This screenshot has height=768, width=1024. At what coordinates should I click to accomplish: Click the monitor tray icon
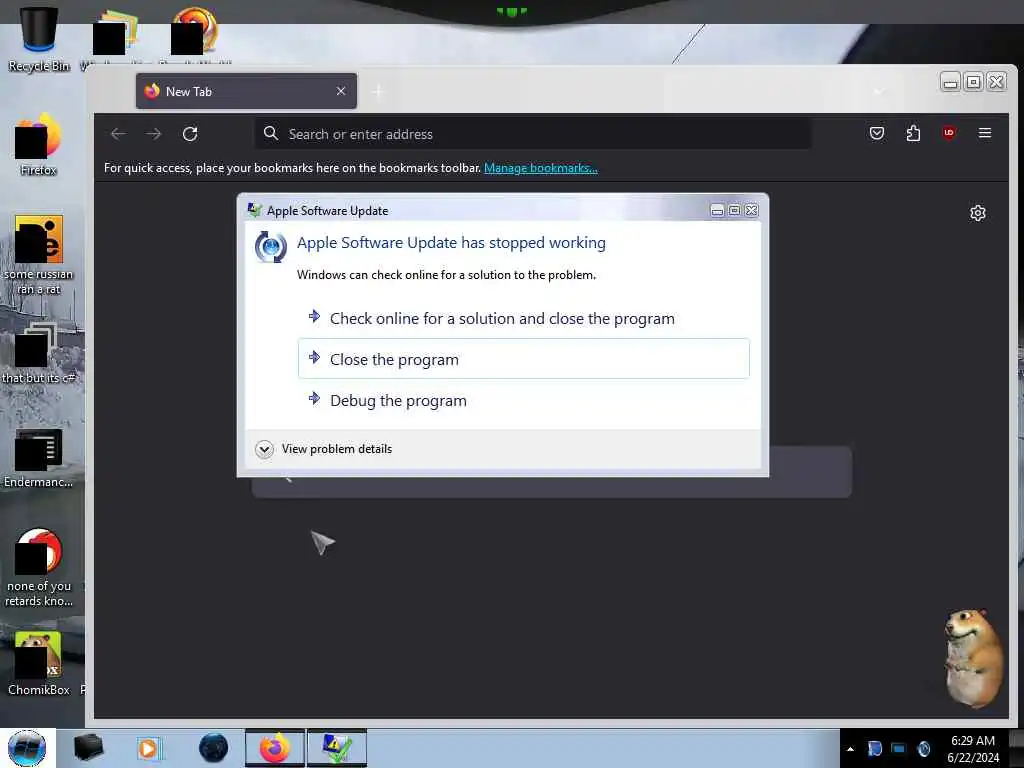pos(899,748)
